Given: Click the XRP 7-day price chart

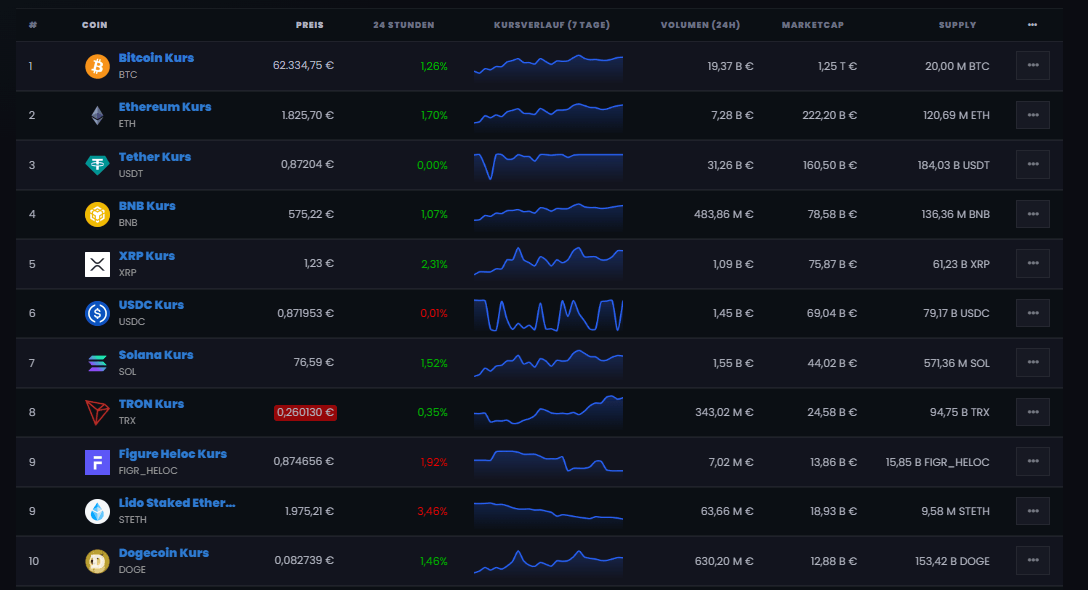Looking at the screenshot, I should pos(548,263).
